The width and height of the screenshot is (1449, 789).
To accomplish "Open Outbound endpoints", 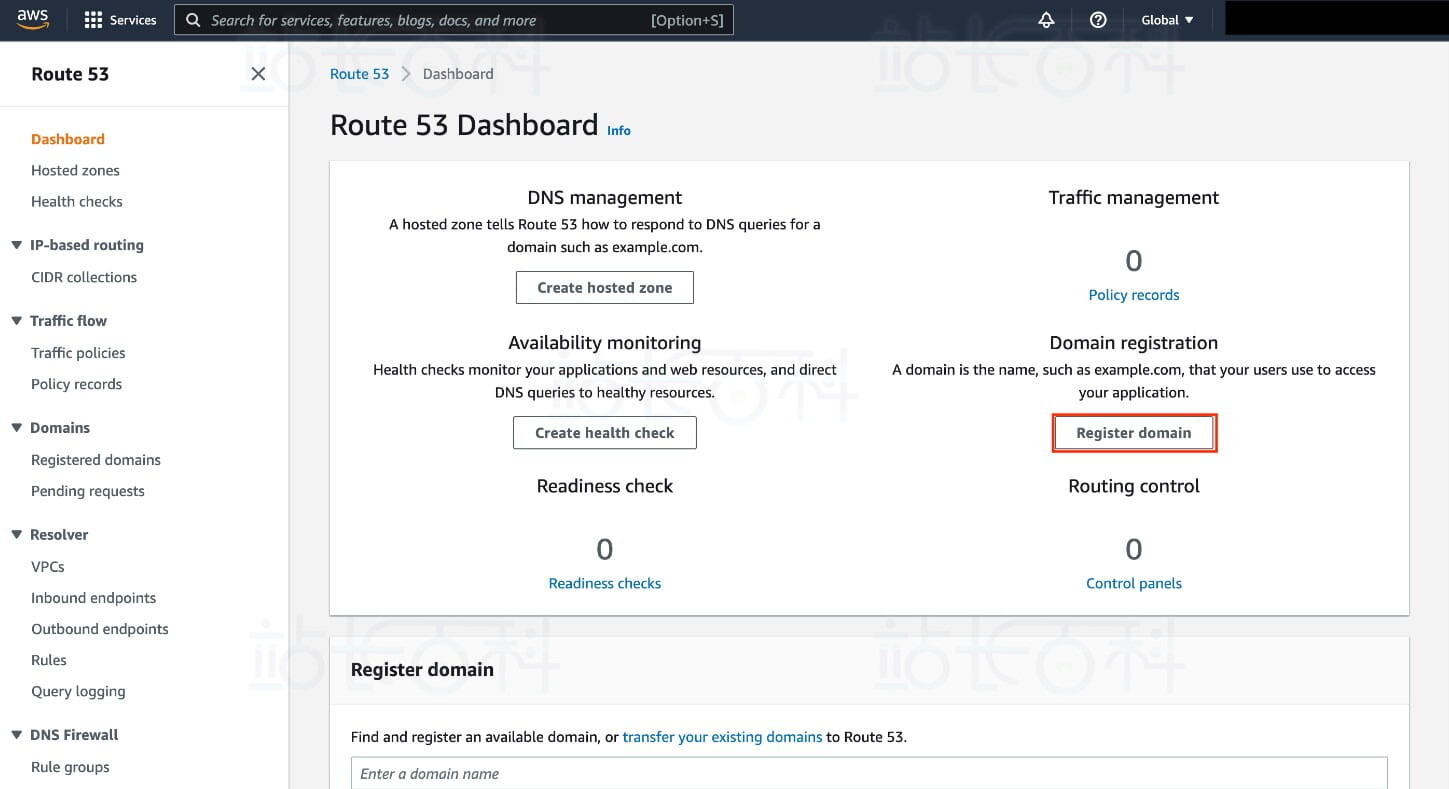I will (100, 629).
